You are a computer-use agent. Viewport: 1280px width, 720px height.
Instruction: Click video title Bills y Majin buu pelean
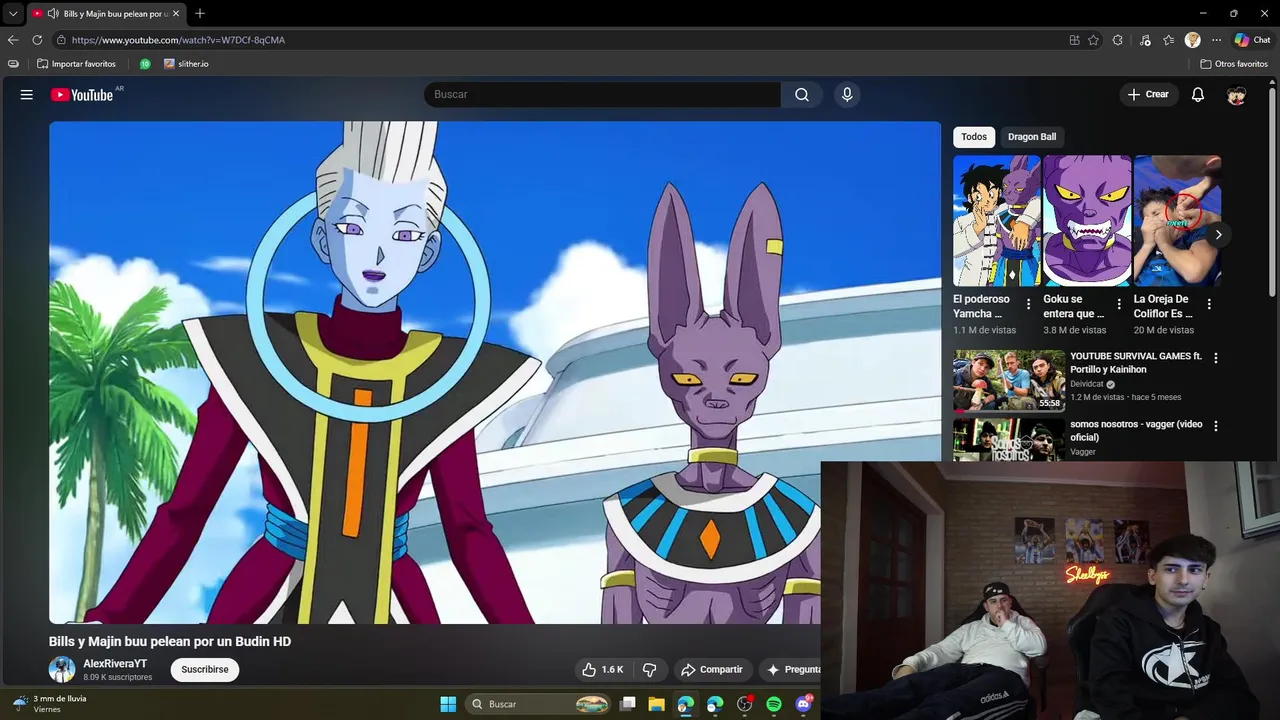click(170, 642)
